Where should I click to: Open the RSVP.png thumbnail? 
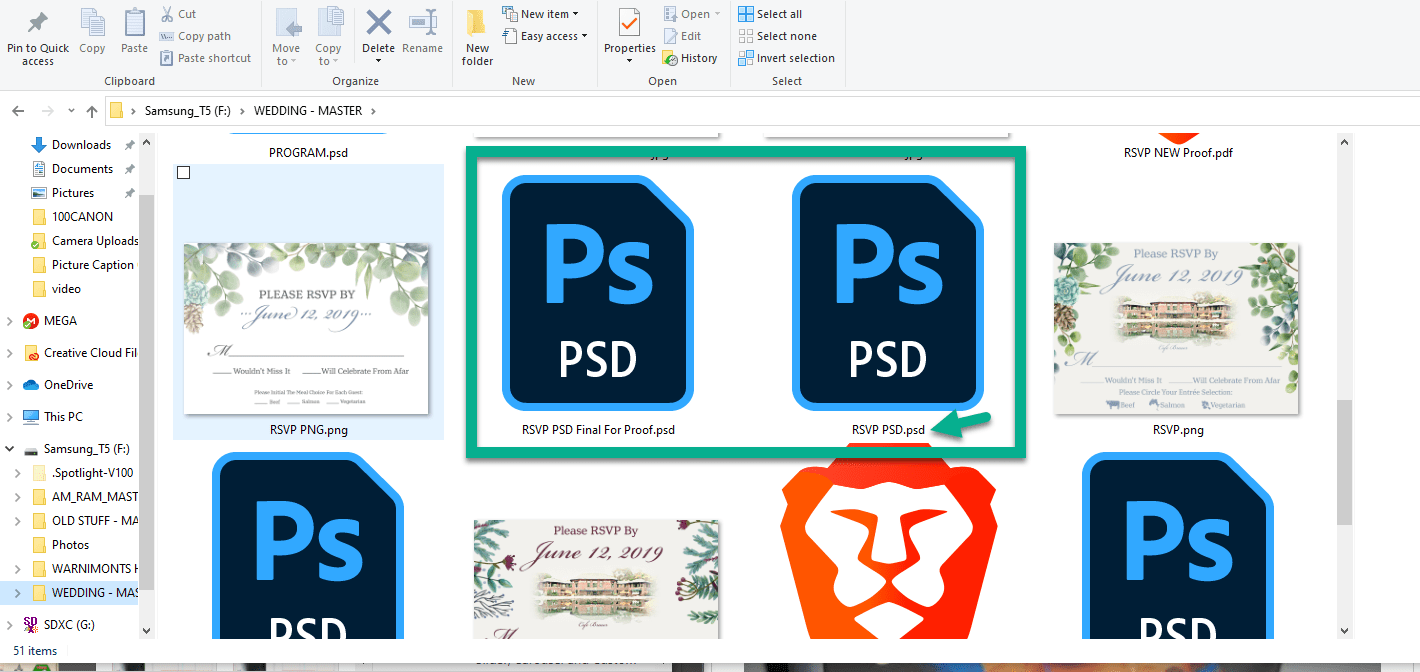[x=1176, y=328]
